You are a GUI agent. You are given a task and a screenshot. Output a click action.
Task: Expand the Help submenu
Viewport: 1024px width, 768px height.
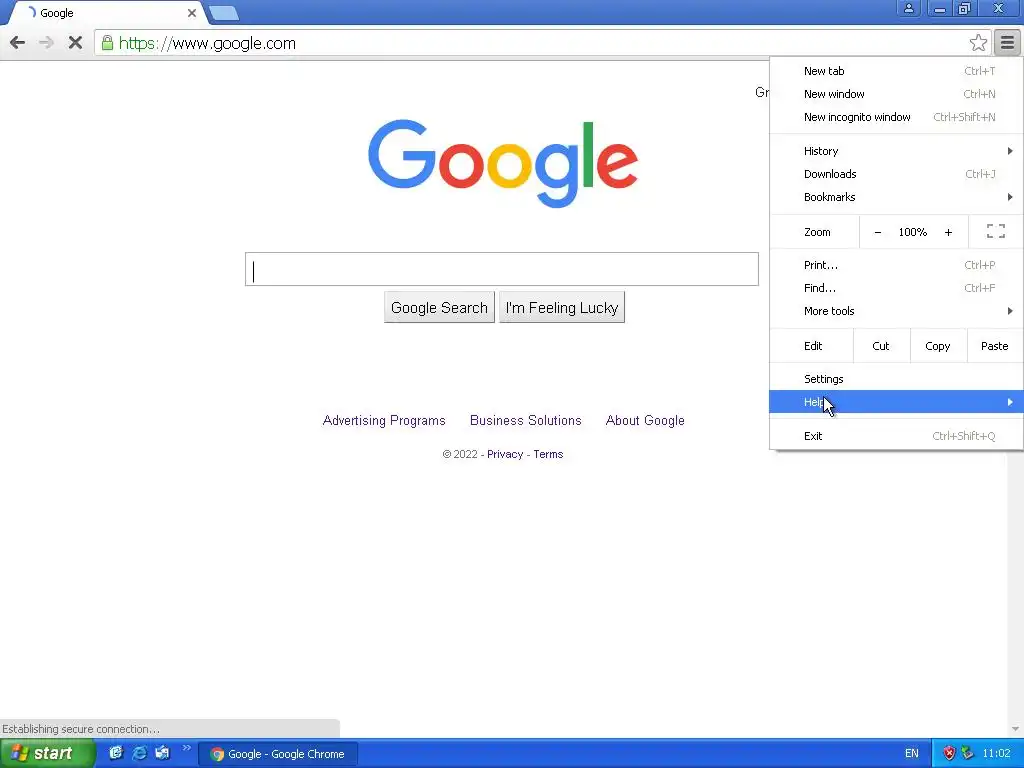896,402
